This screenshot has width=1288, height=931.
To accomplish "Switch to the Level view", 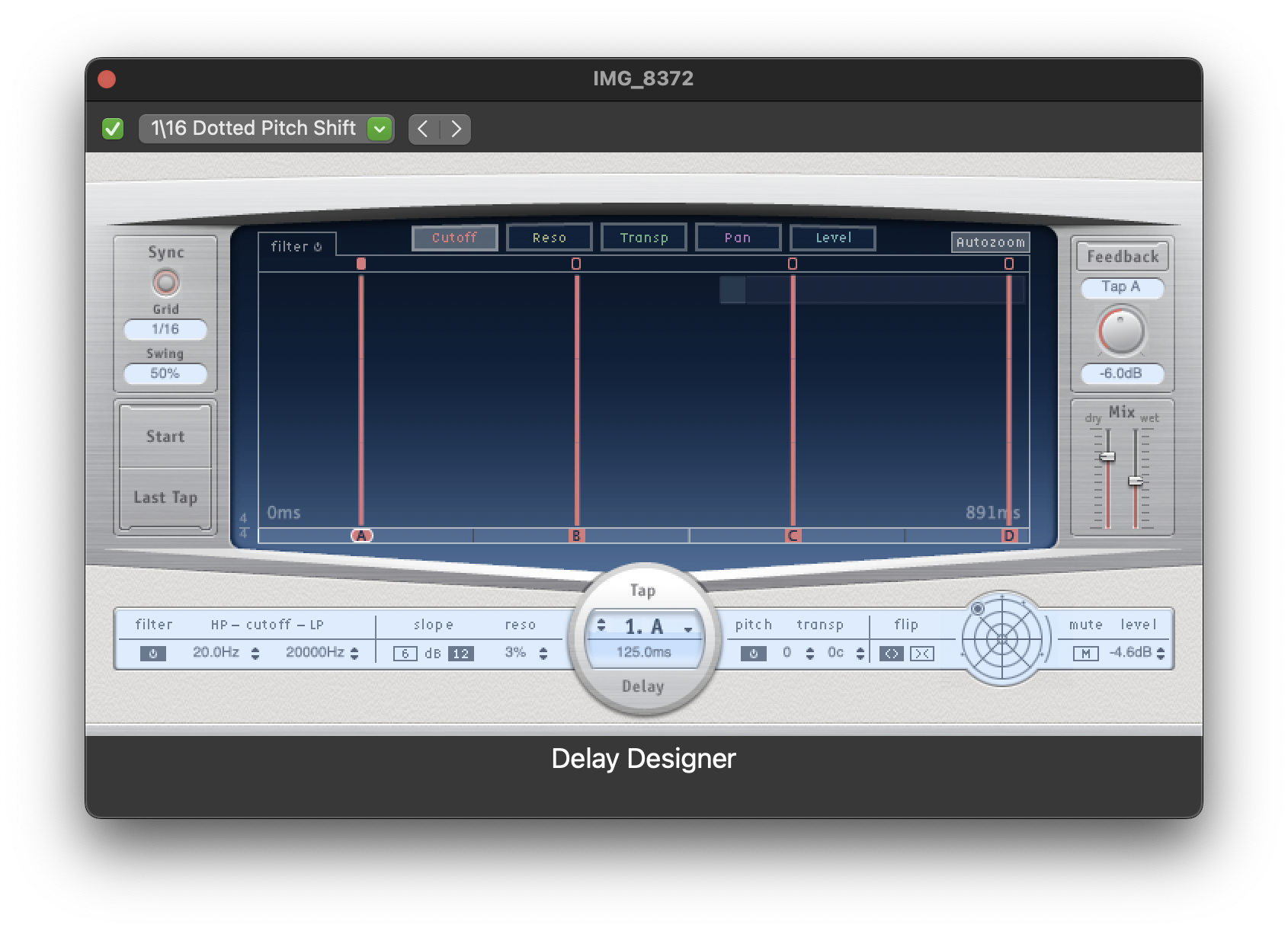I will 833,238.
